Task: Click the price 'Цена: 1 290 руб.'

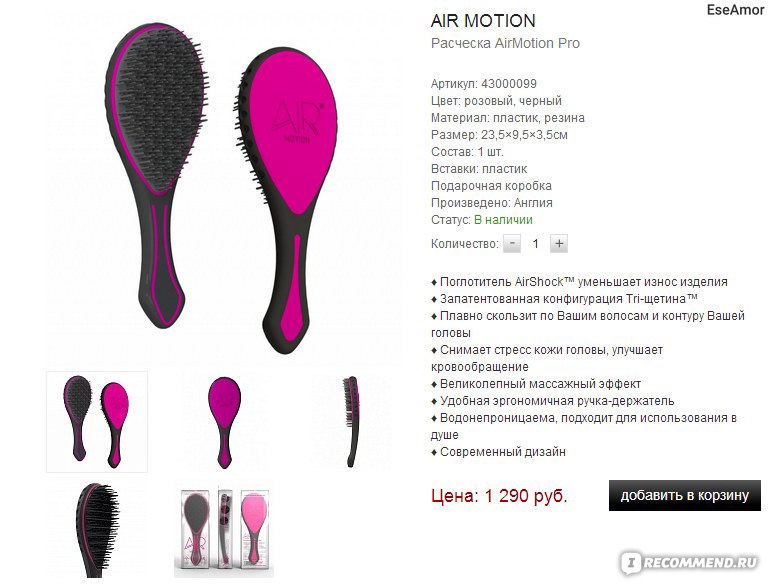Action: [x=499, y=496]
